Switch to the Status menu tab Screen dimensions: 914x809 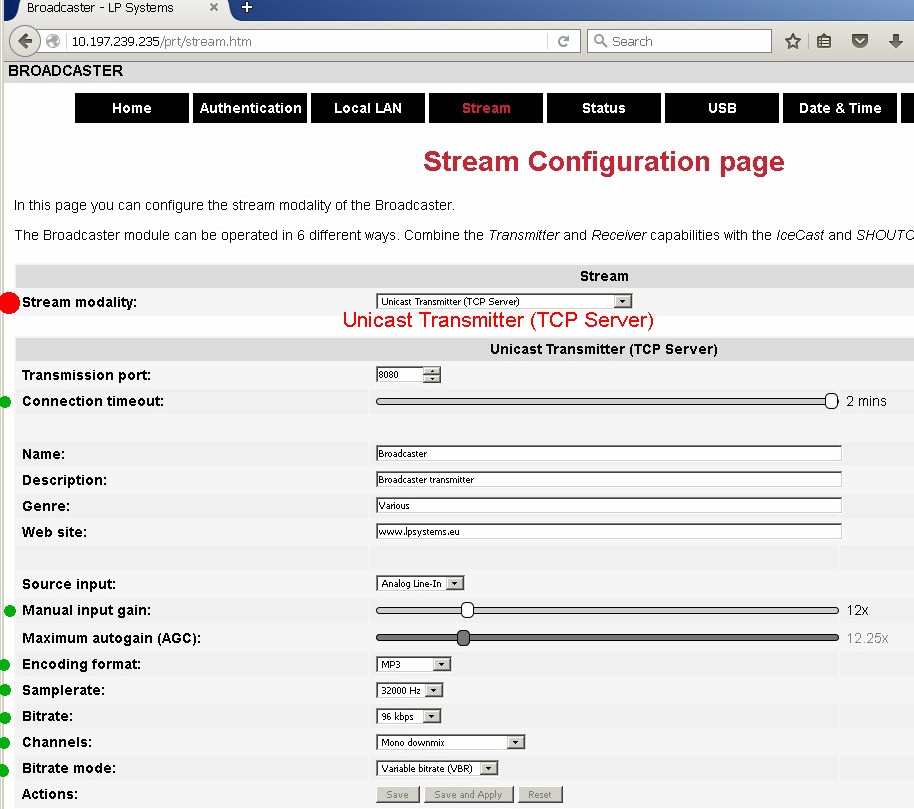603,108
